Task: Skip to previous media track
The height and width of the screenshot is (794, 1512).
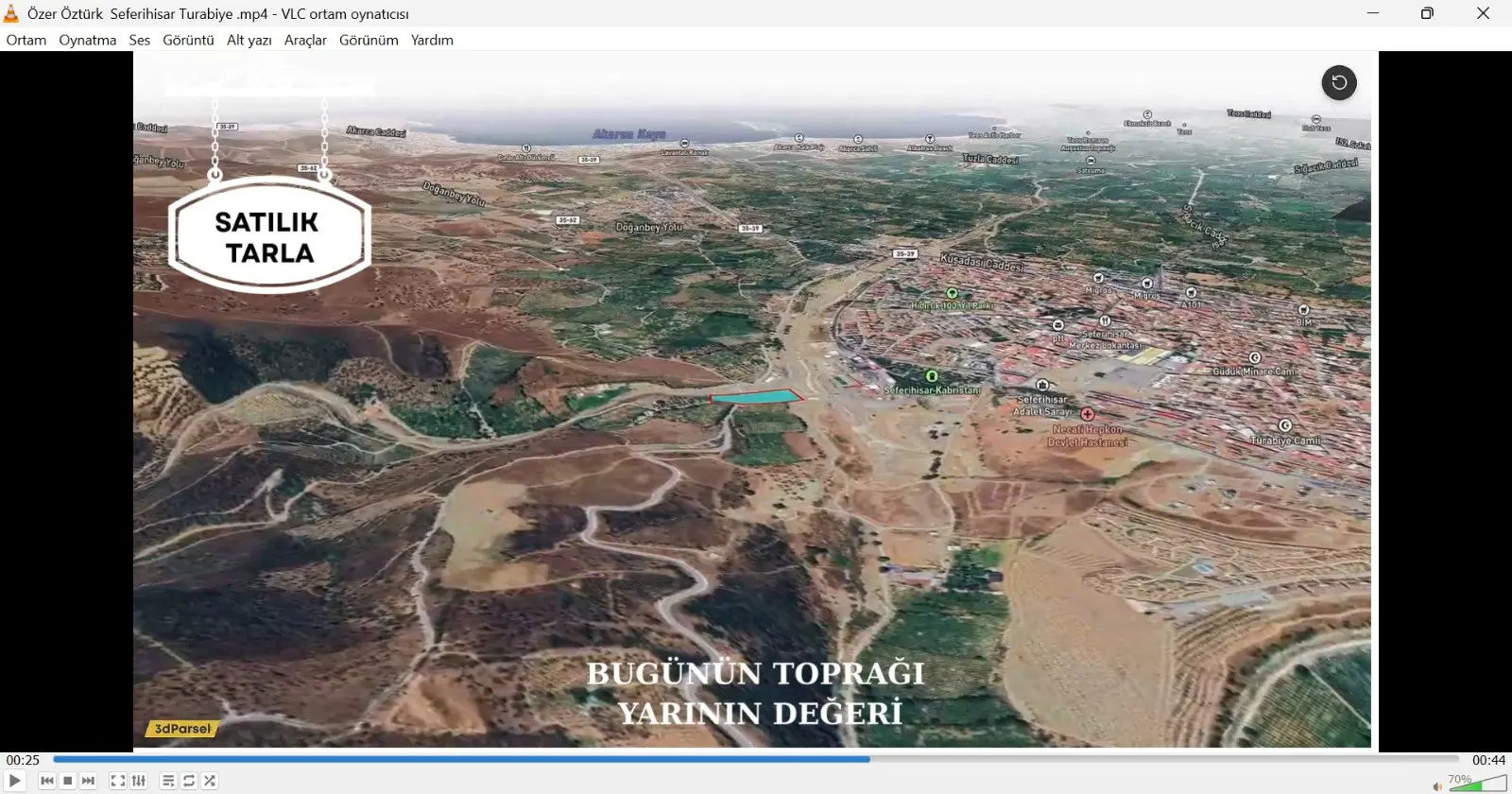Action: click(x=47, y=781)
